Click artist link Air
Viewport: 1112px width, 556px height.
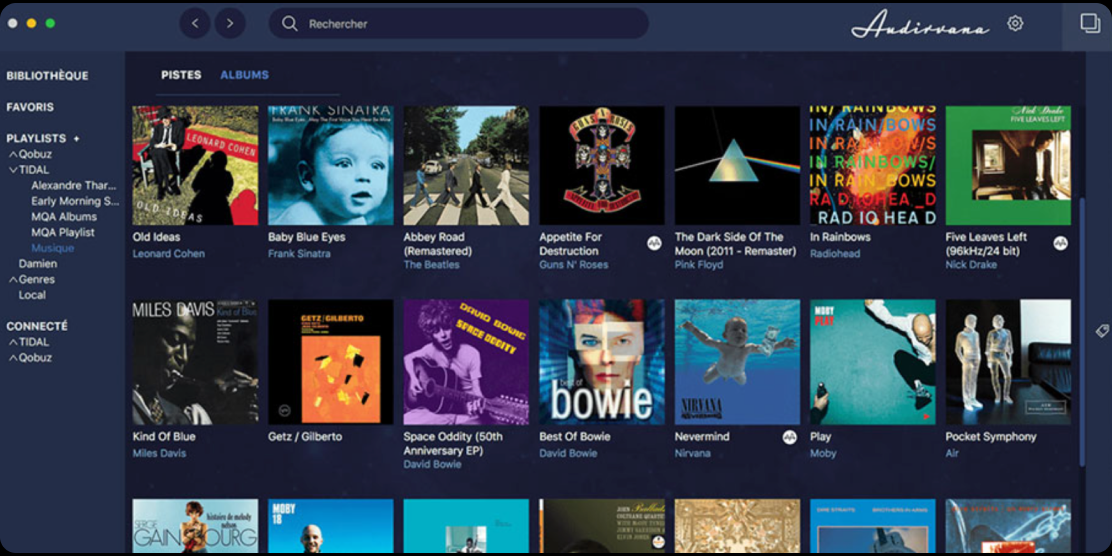point(952,453)
